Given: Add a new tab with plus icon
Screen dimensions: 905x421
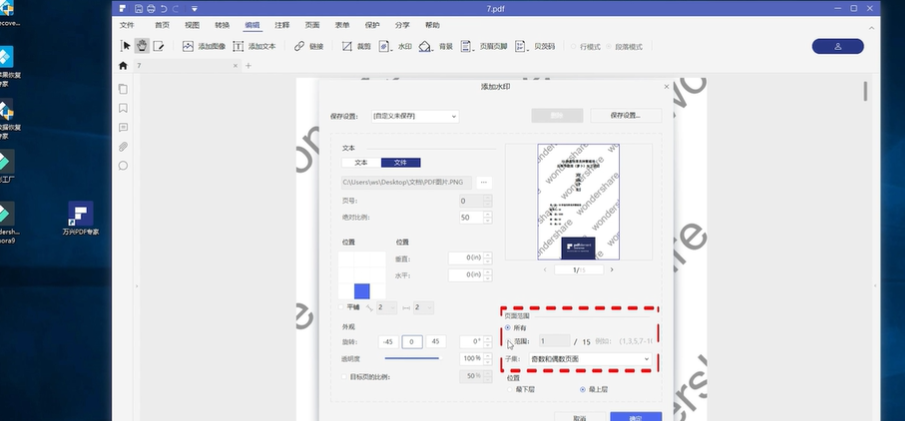Looking at the screenshot, I should click(x=248, y=66).
